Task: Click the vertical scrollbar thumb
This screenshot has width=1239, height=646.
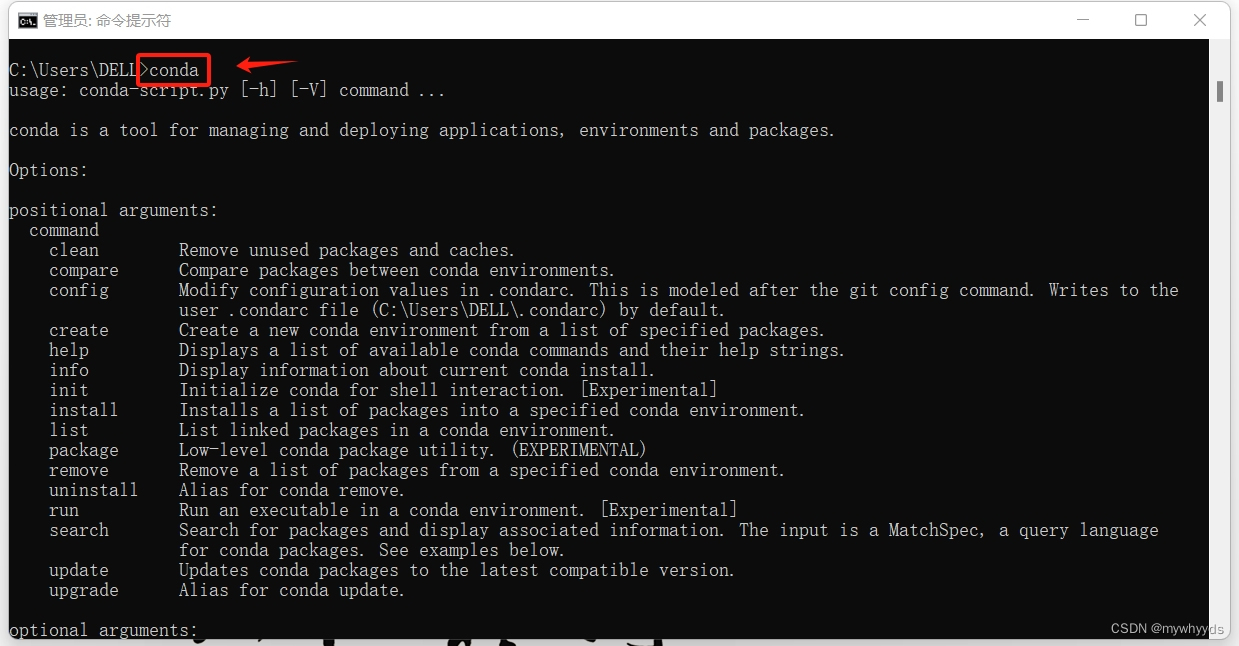Action: click(1220, 91)
